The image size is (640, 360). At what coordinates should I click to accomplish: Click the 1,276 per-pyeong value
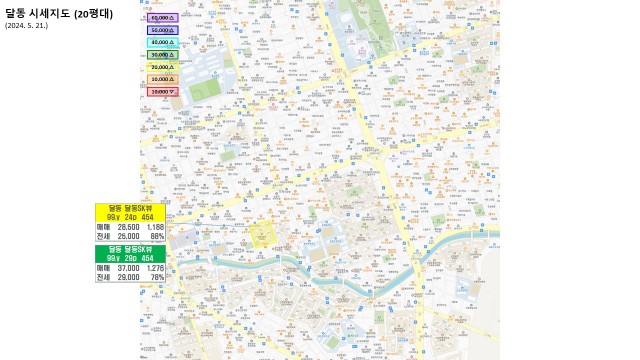pos(156,268)
